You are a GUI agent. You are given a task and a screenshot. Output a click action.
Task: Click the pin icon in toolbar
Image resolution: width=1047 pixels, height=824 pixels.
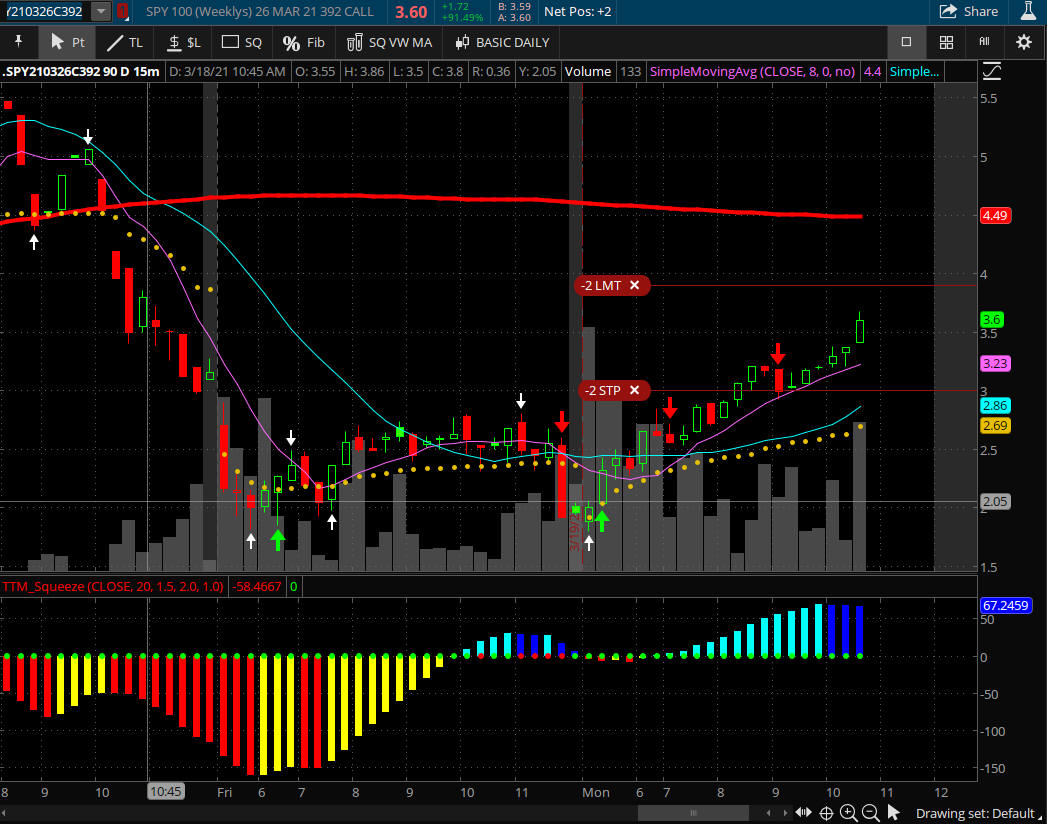click(18, 42)
